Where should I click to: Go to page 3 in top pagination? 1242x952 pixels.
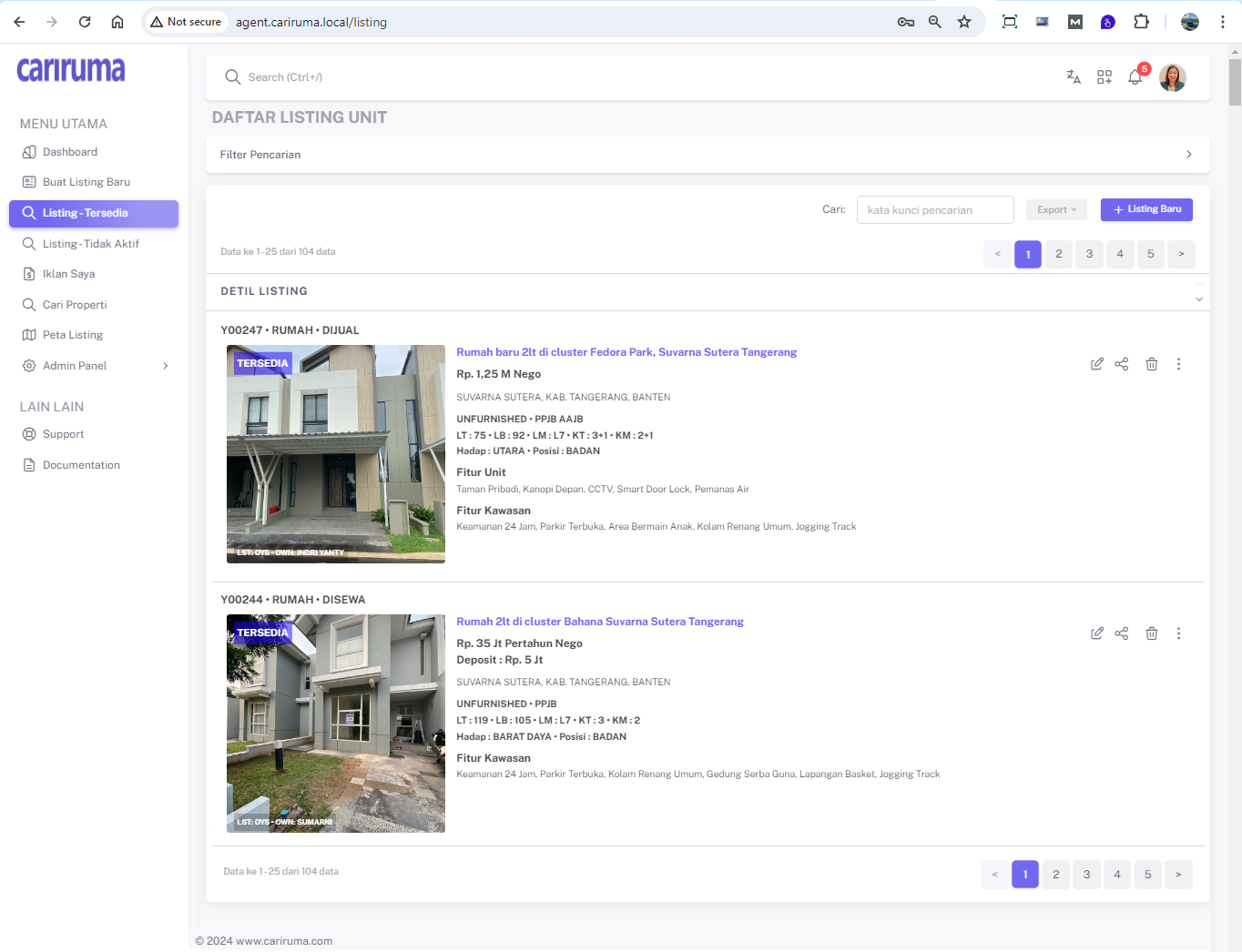click(1089, 254)
